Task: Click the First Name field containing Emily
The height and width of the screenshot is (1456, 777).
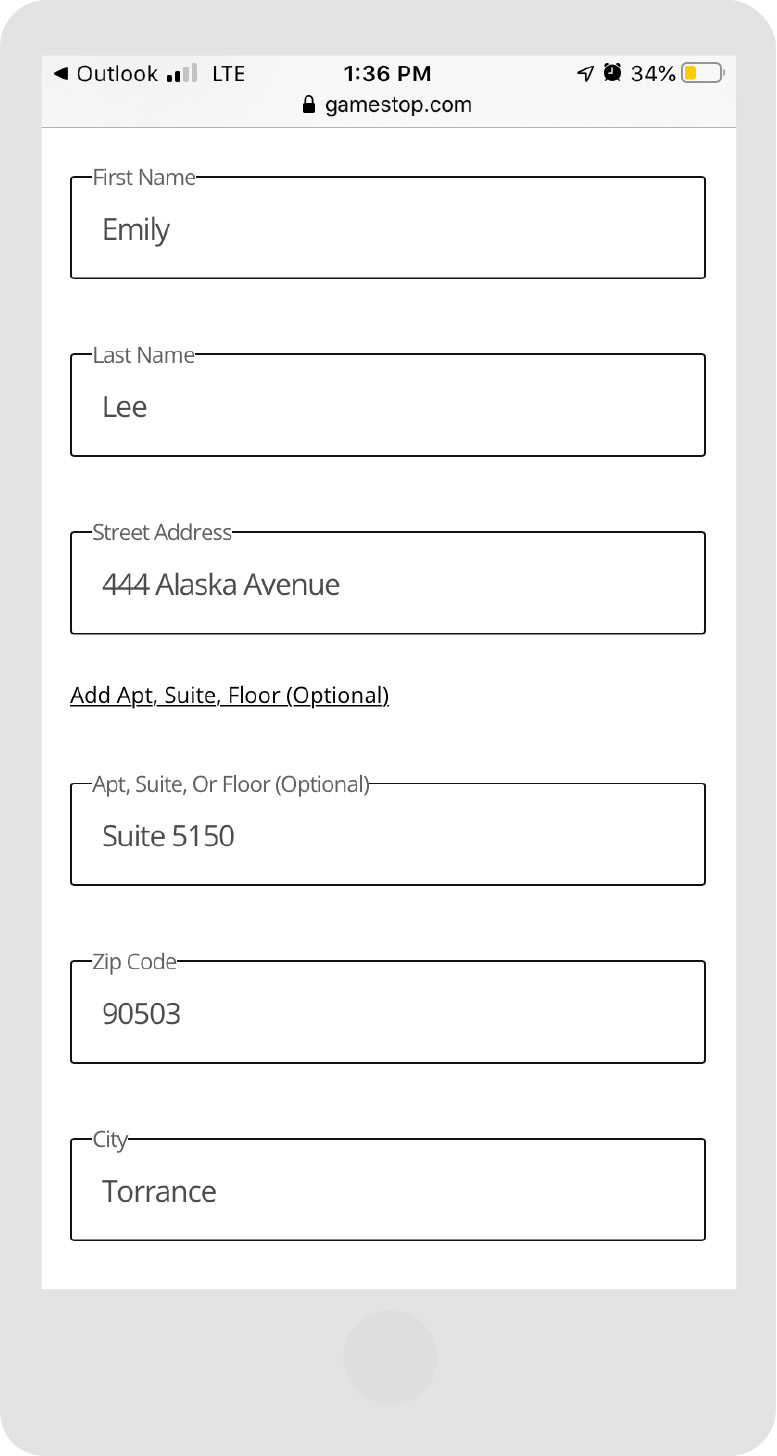Action: click(388, 228)
